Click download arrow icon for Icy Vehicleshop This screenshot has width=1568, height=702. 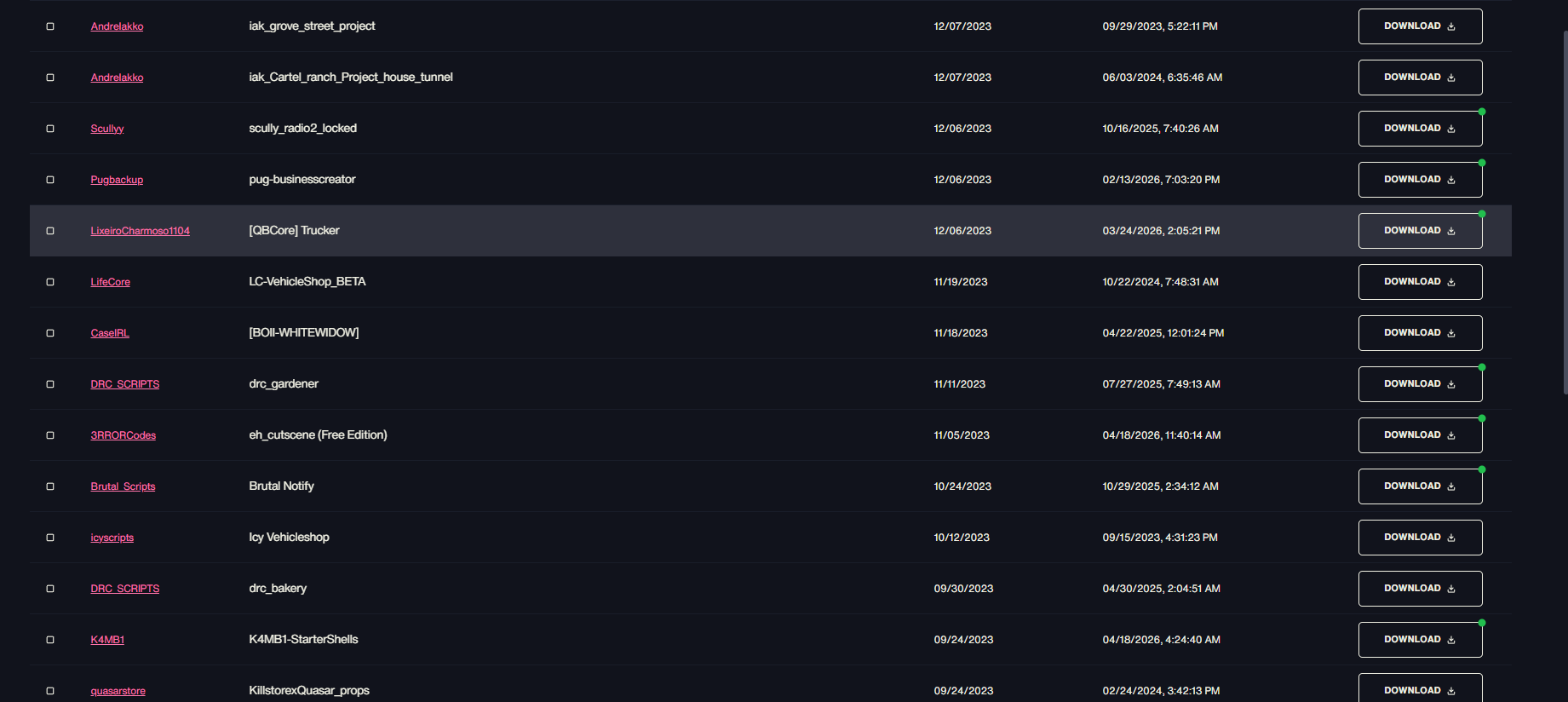1451,538
